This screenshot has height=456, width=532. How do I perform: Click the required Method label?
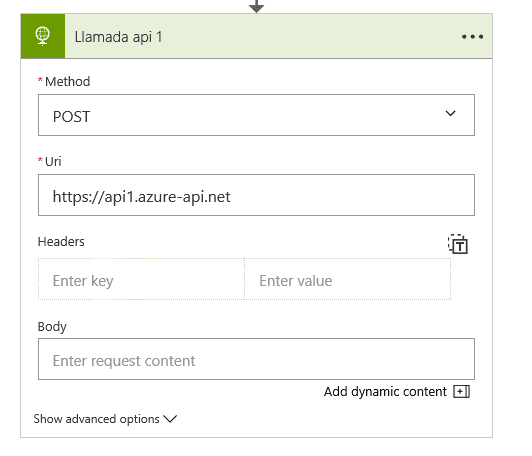pyautogui.click(x=64, y=81)
